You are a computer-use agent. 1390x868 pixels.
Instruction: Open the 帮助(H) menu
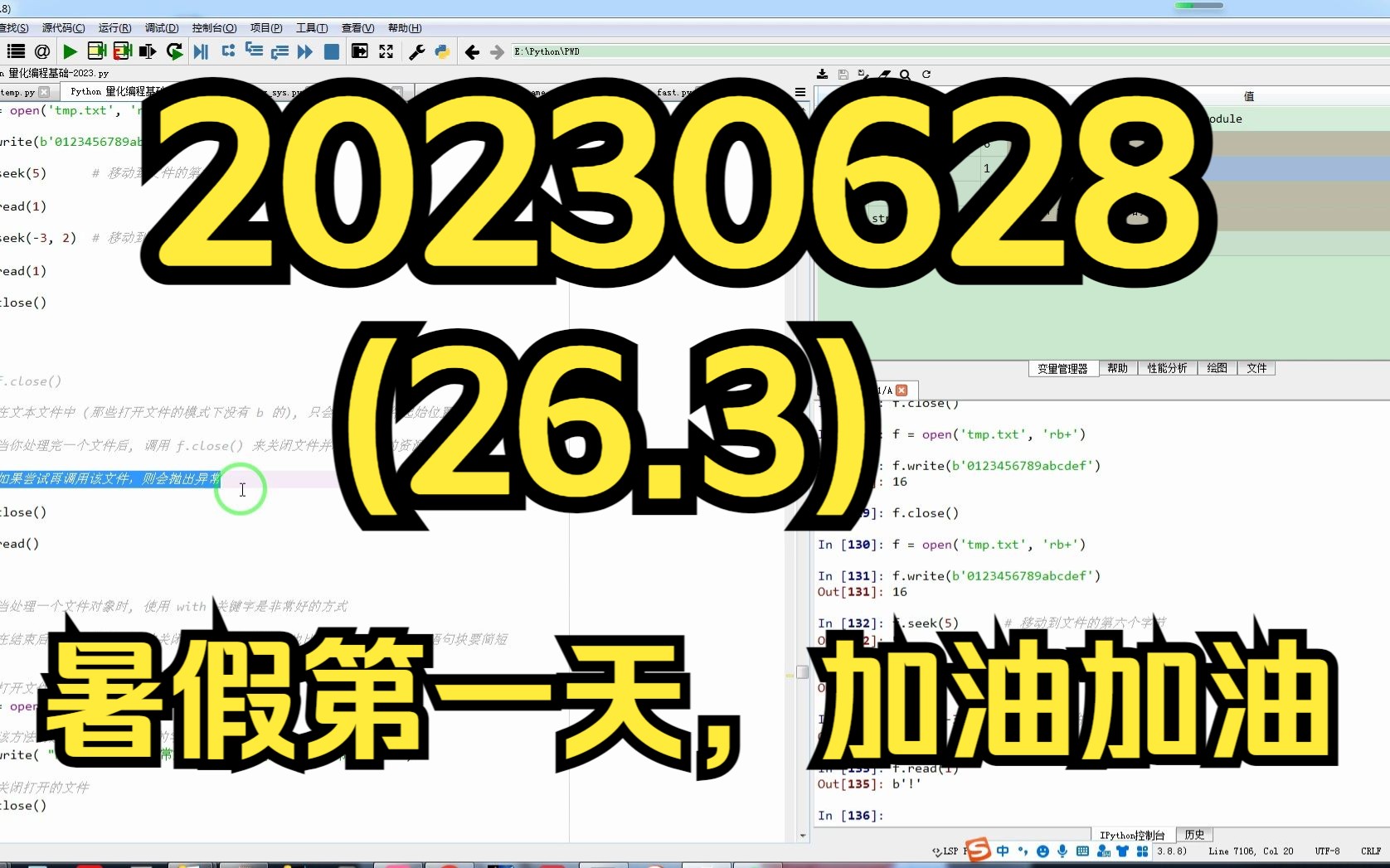(x=405, y=28)
